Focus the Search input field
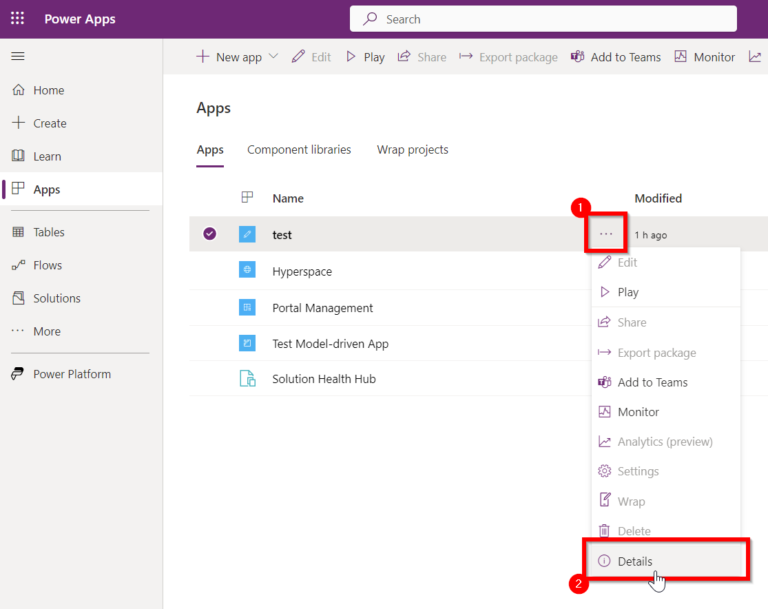This screenshot has width=768, height=609. tap(543, 19)
